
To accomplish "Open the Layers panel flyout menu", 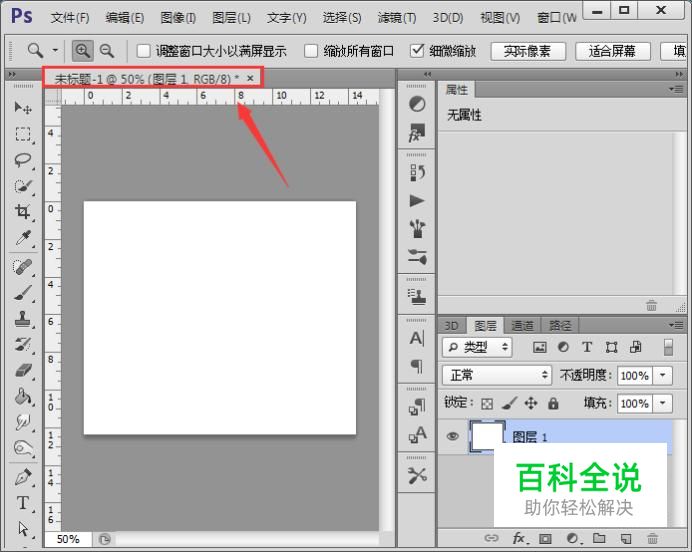I will click(676, 325).
